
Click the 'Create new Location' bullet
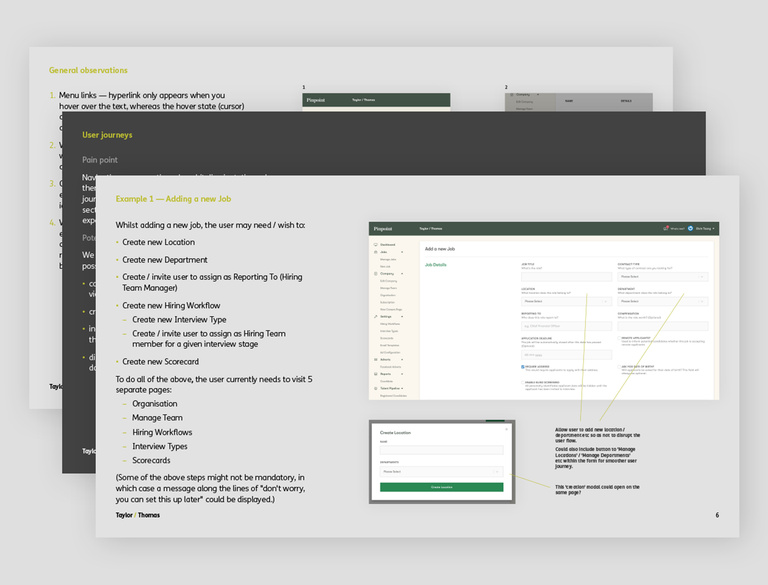(x=158, y=242)
